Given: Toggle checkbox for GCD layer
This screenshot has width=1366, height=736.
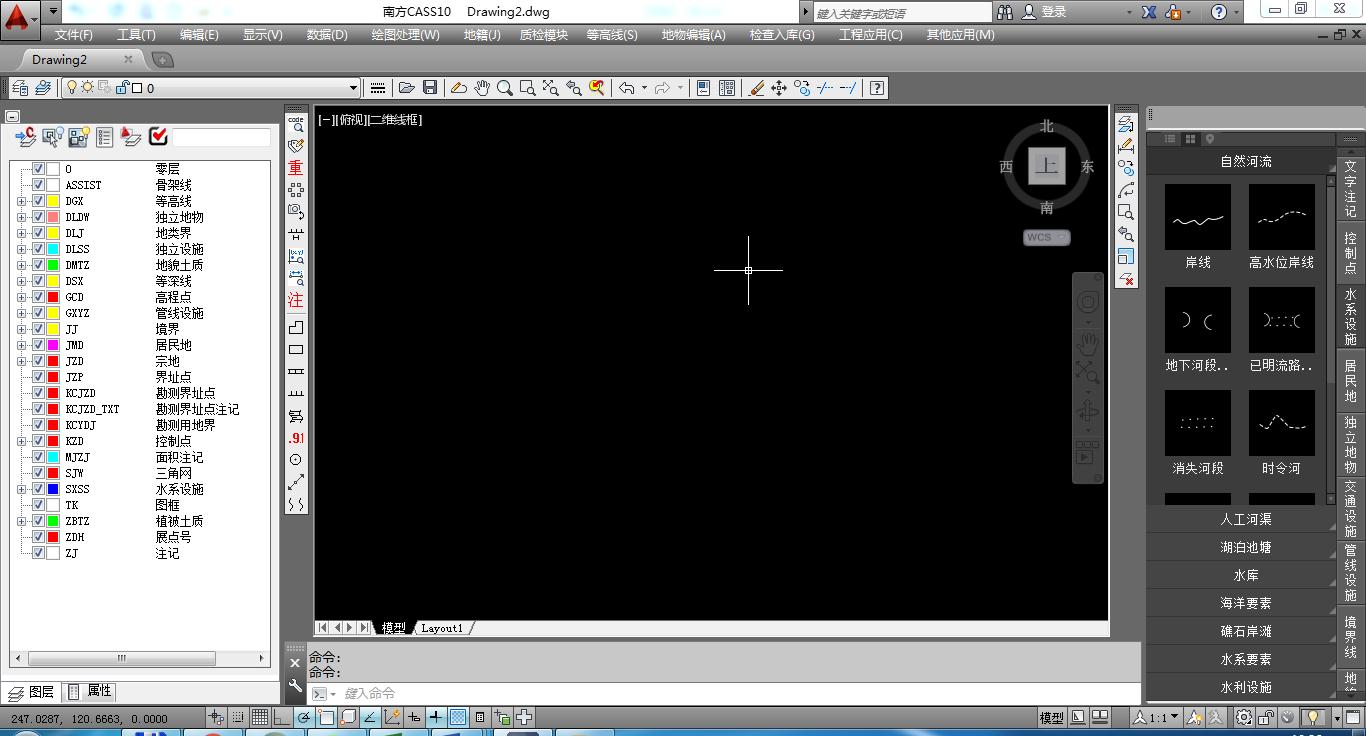Looking at the screenshot, I should tap(38, 297).
